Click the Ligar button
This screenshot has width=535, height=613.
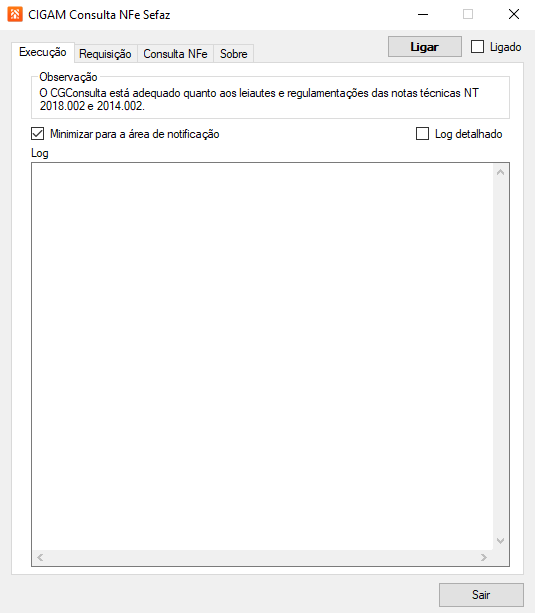click(x=425, y=47)
